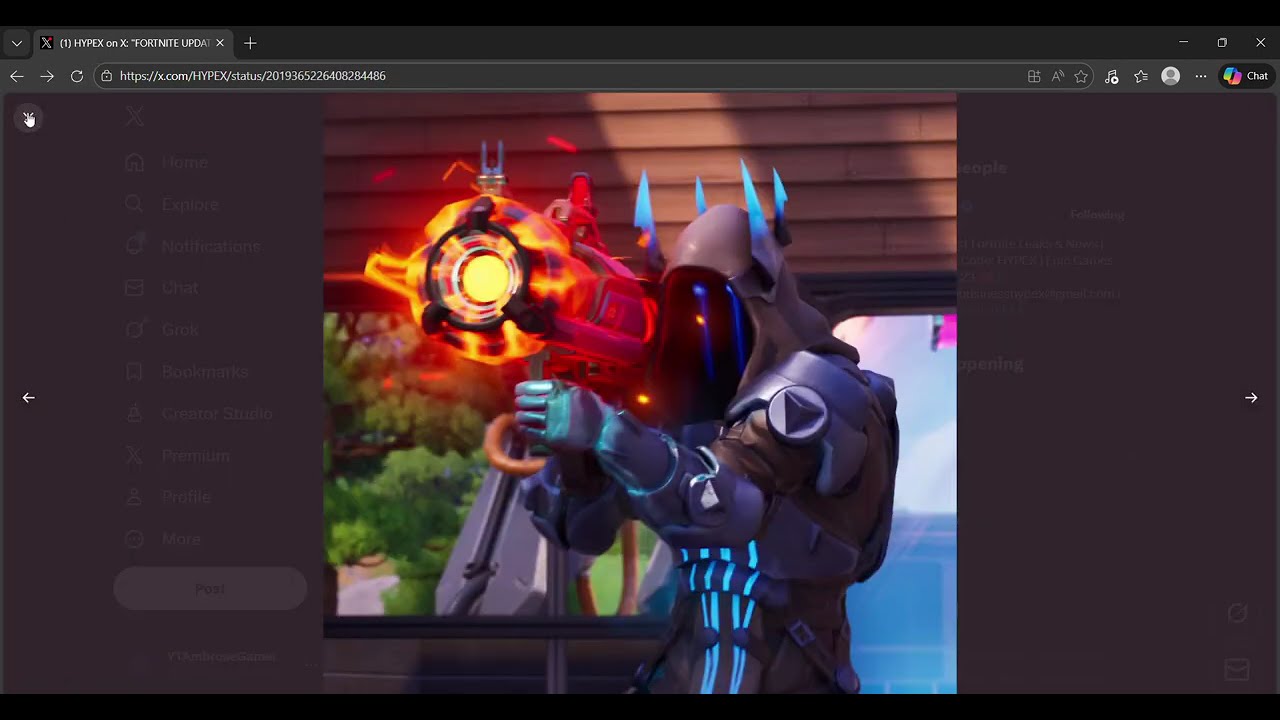Click the X tab favicon
This screenshot has width=1280, height=720.
click(46, 43)
